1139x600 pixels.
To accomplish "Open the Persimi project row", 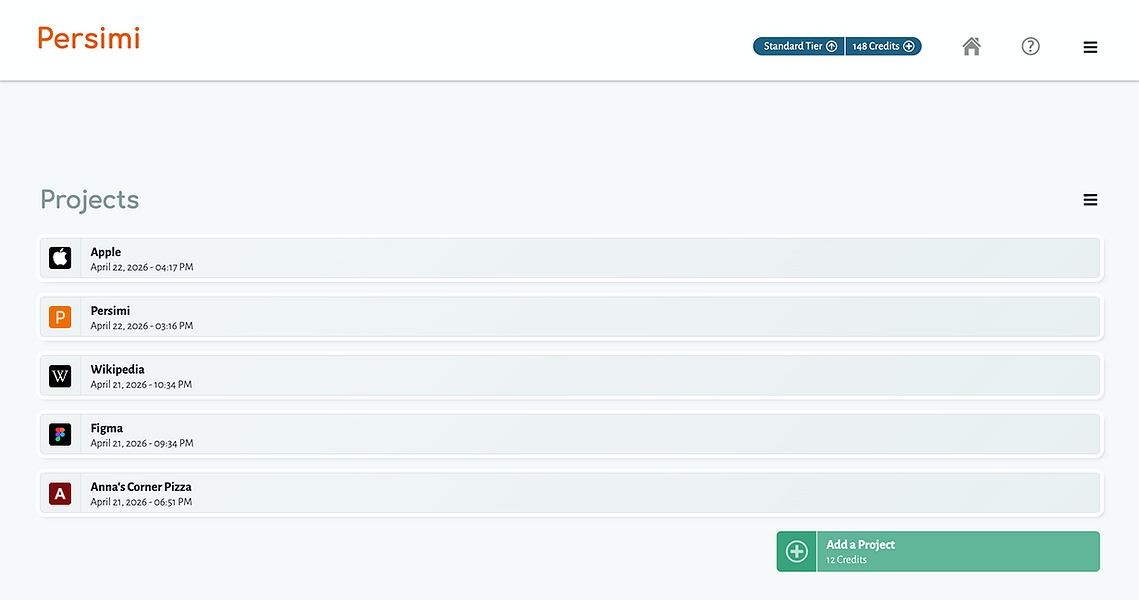I will 570,317.
